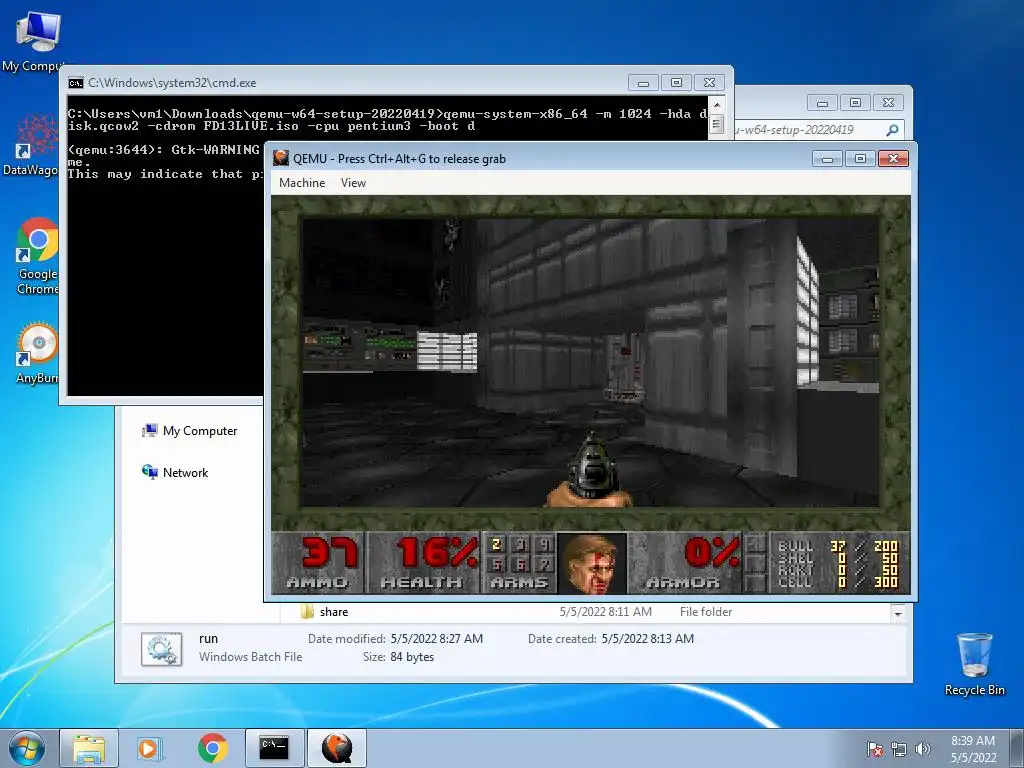Screen dimensions: 1024x768
Task: Click the Doom ammo totals panel
Action: (x=839, y=563)
